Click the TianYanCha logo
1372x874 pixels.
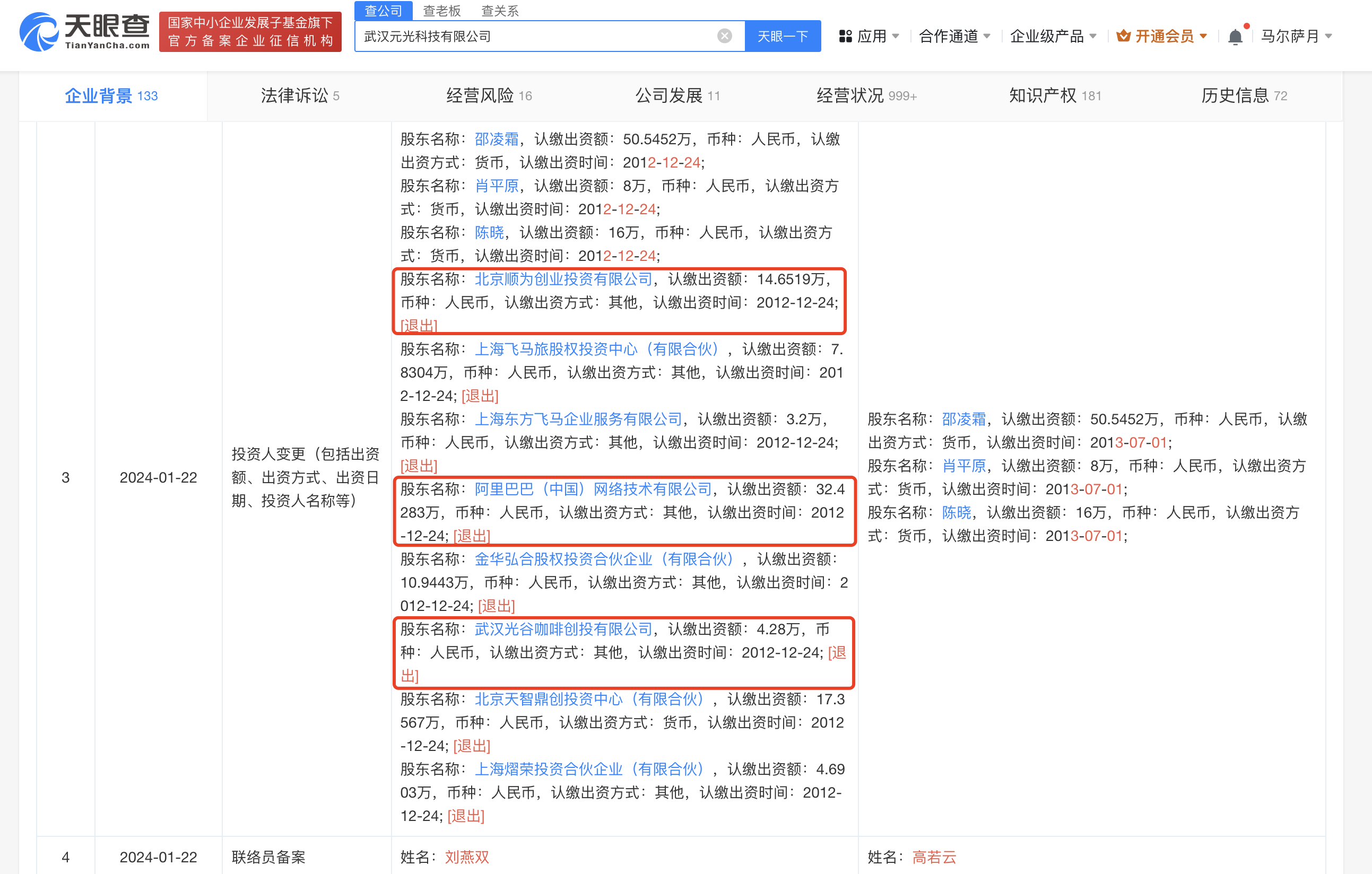(x=84, y=31)
